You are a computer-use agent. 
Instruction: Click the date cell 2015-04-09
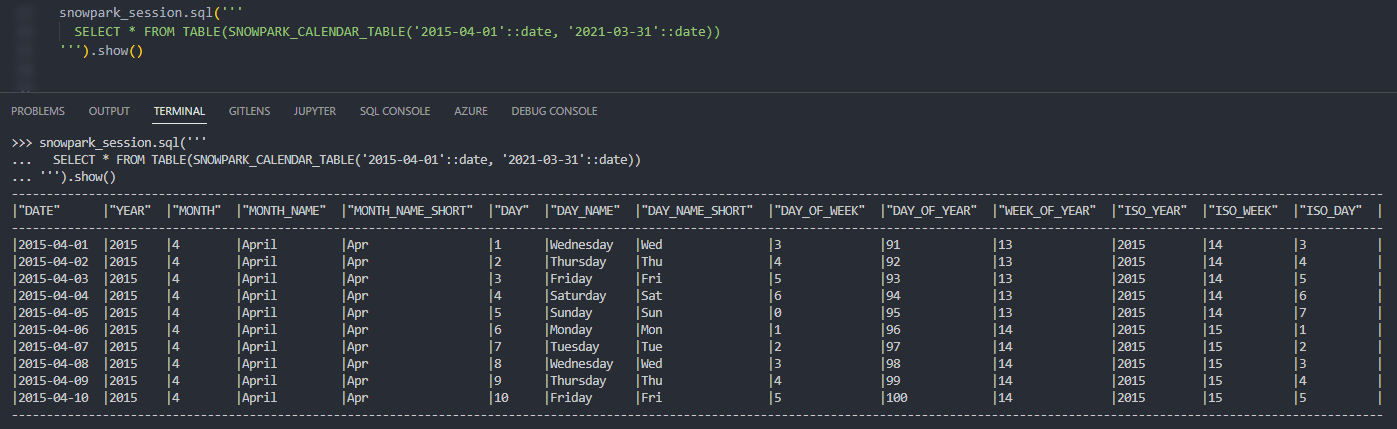(53, 380)
